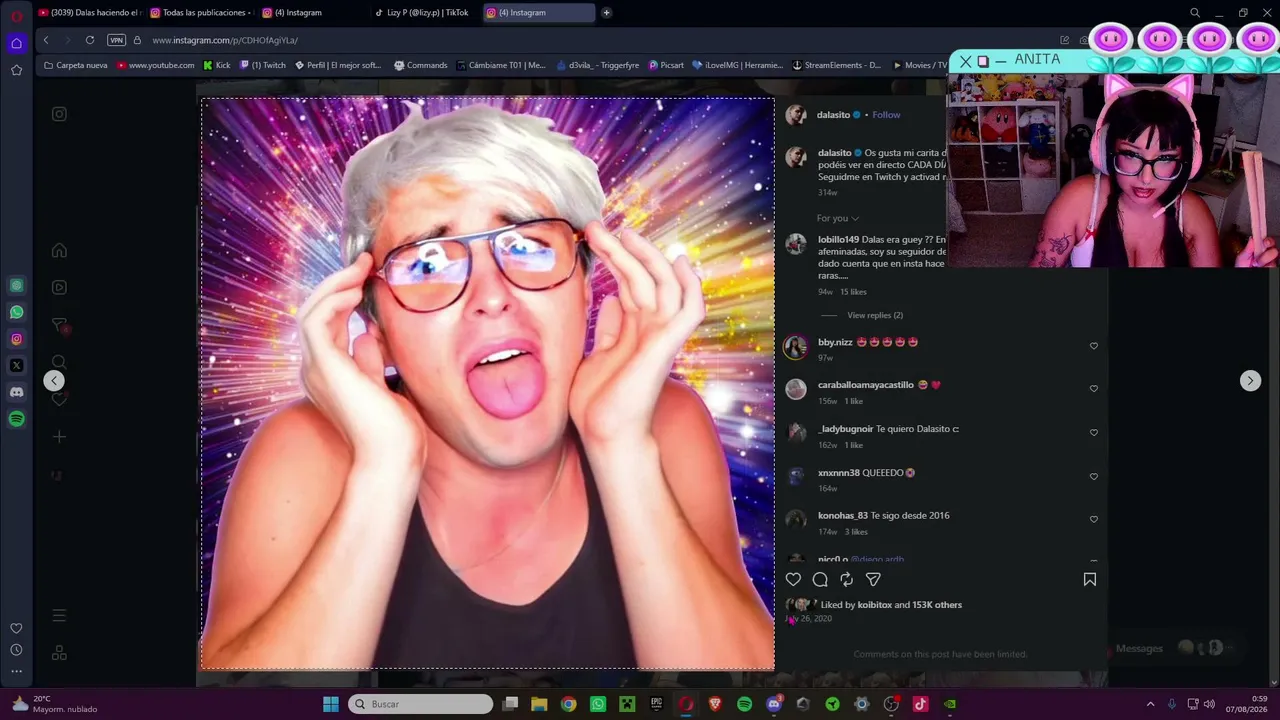Open the weather widget showing 20°C
The width and height of the screenshot is (1280, 720).
(x=55, y=704)
